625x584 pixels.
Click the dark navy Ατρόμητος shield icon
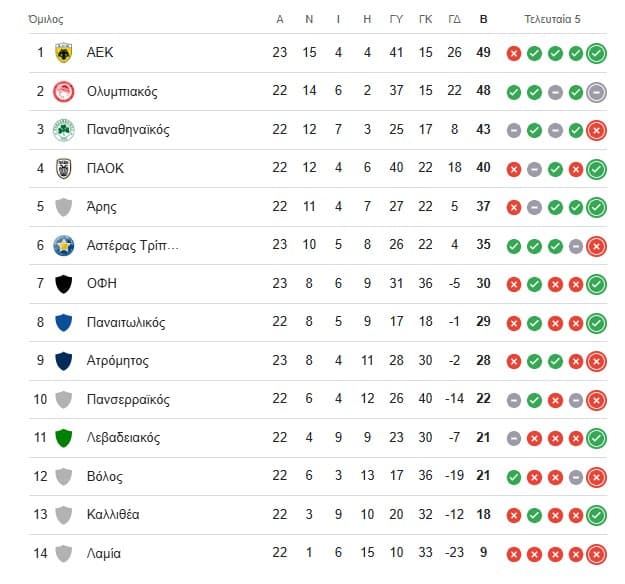(64, 360)
